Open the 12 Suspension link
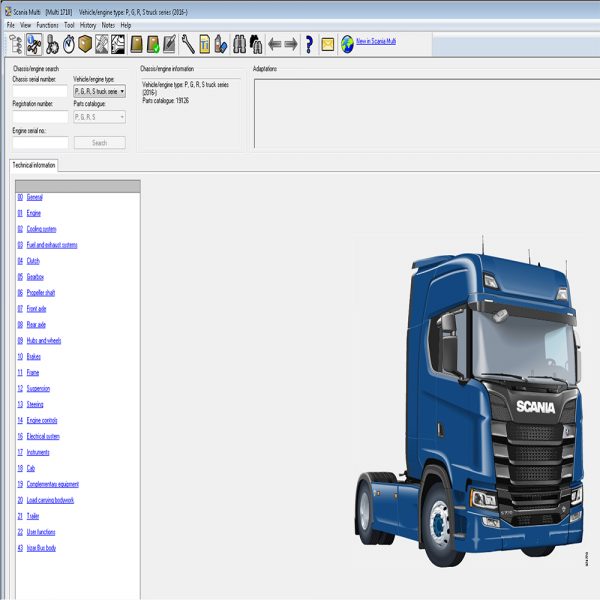The image size is (600, 600). 34,388
